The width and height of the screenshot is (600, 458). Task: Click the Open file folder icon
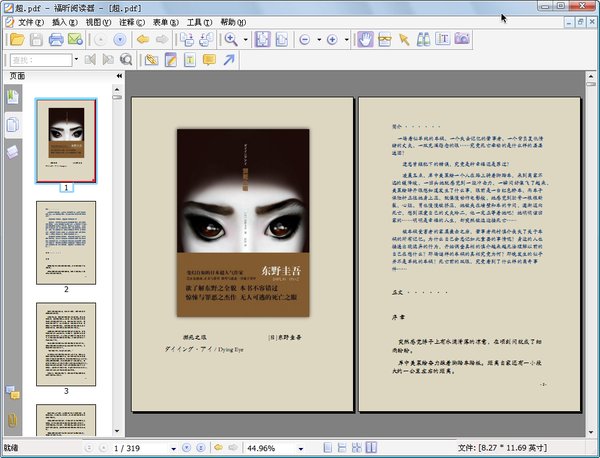pos(15,39)
